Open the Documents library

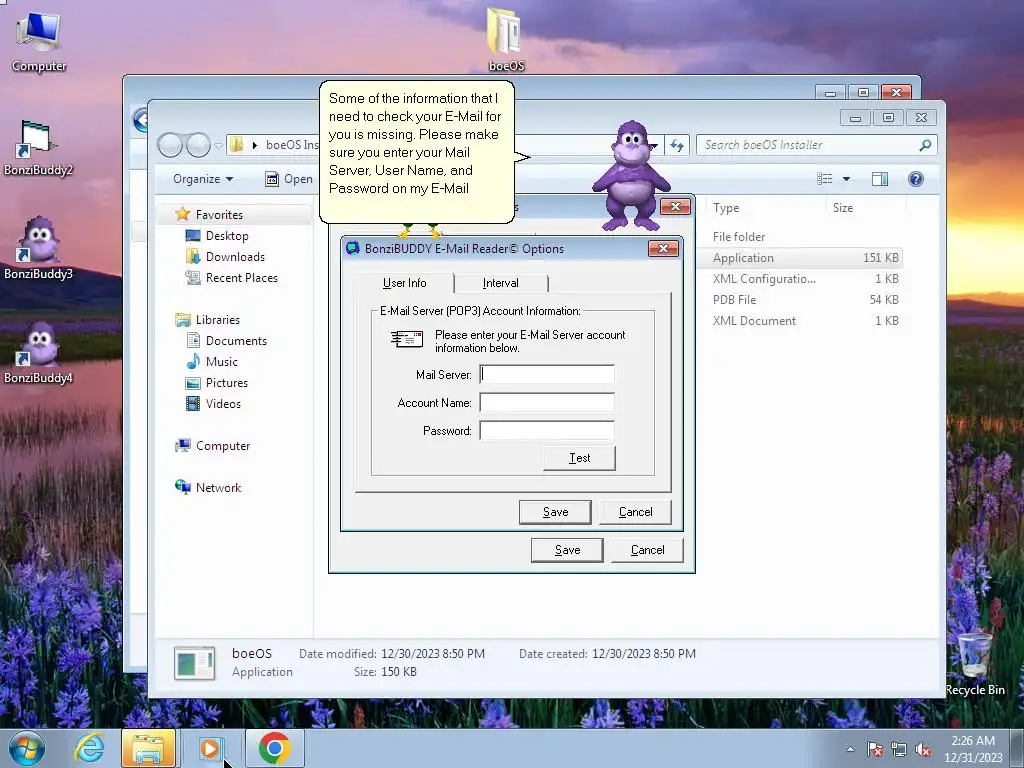pos(236,340)
